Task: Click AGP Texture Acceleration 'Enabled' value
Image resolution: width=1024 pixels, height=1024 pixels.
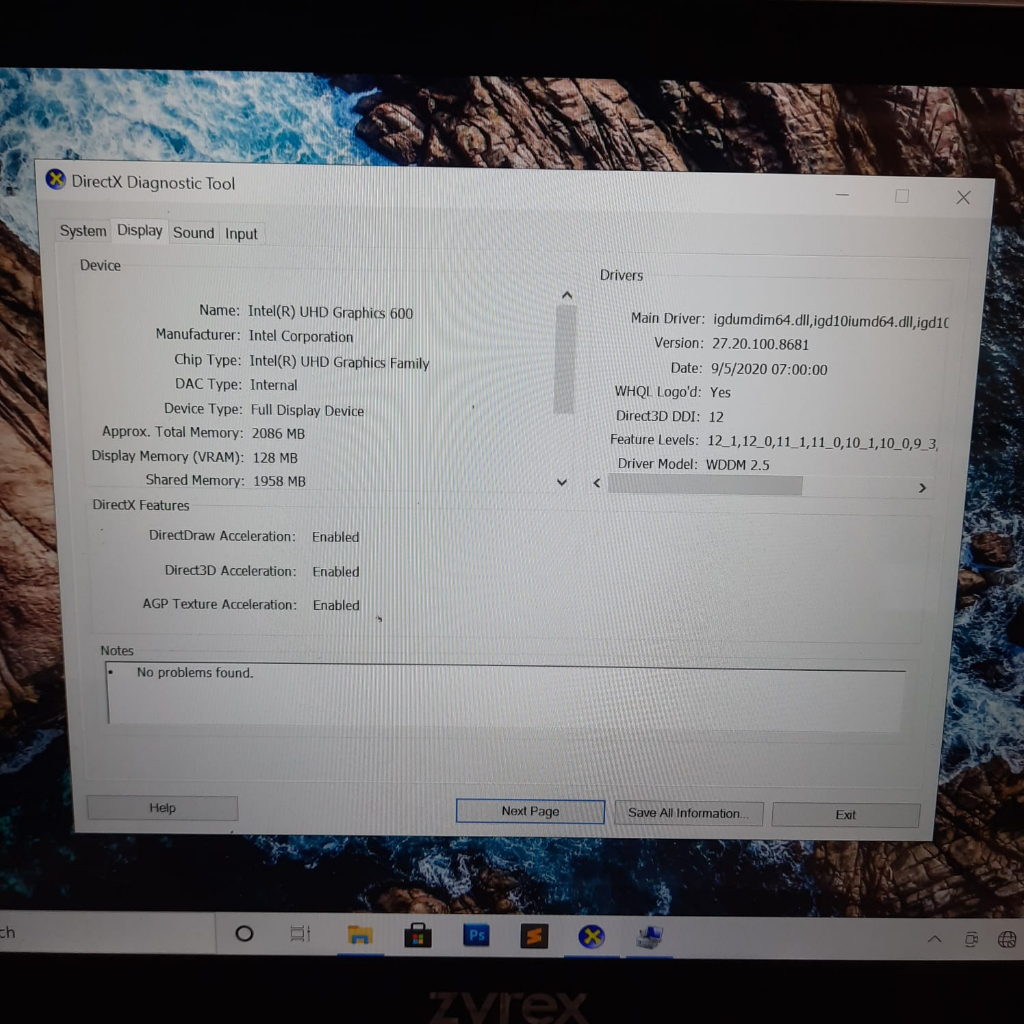Action: pyautogui.click(x=336, y=605)
